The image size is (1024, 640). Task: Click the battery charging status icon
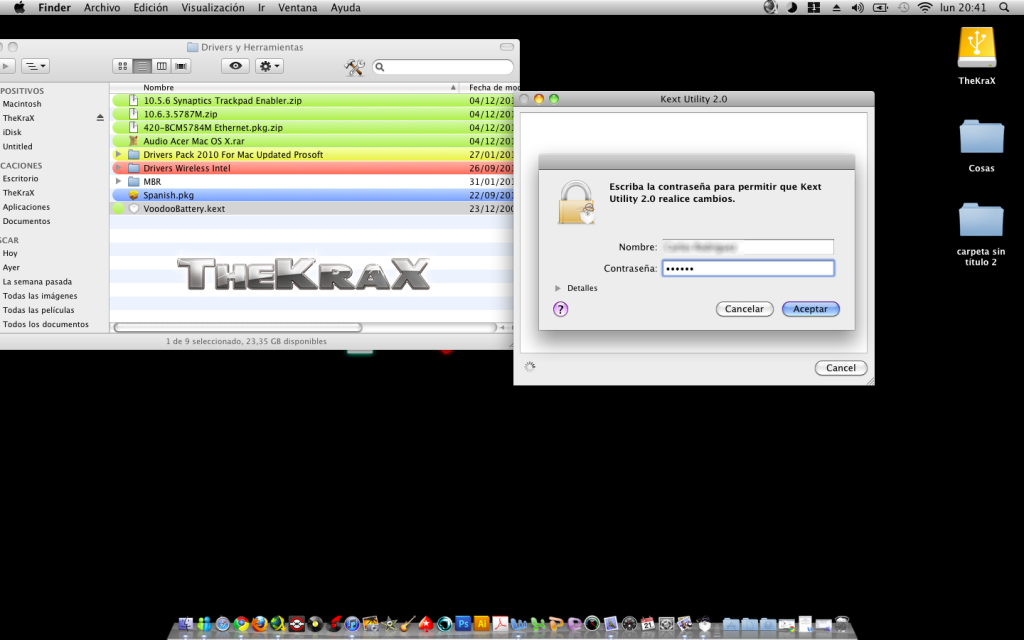[x=880, y=8]
